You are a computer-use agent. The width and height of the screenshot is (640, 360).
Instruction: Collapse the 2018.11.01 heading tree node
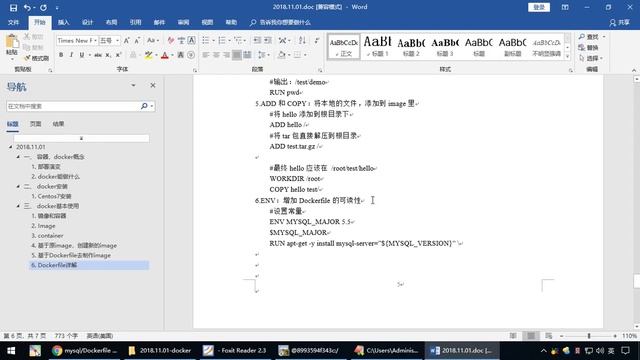(11, 147)
